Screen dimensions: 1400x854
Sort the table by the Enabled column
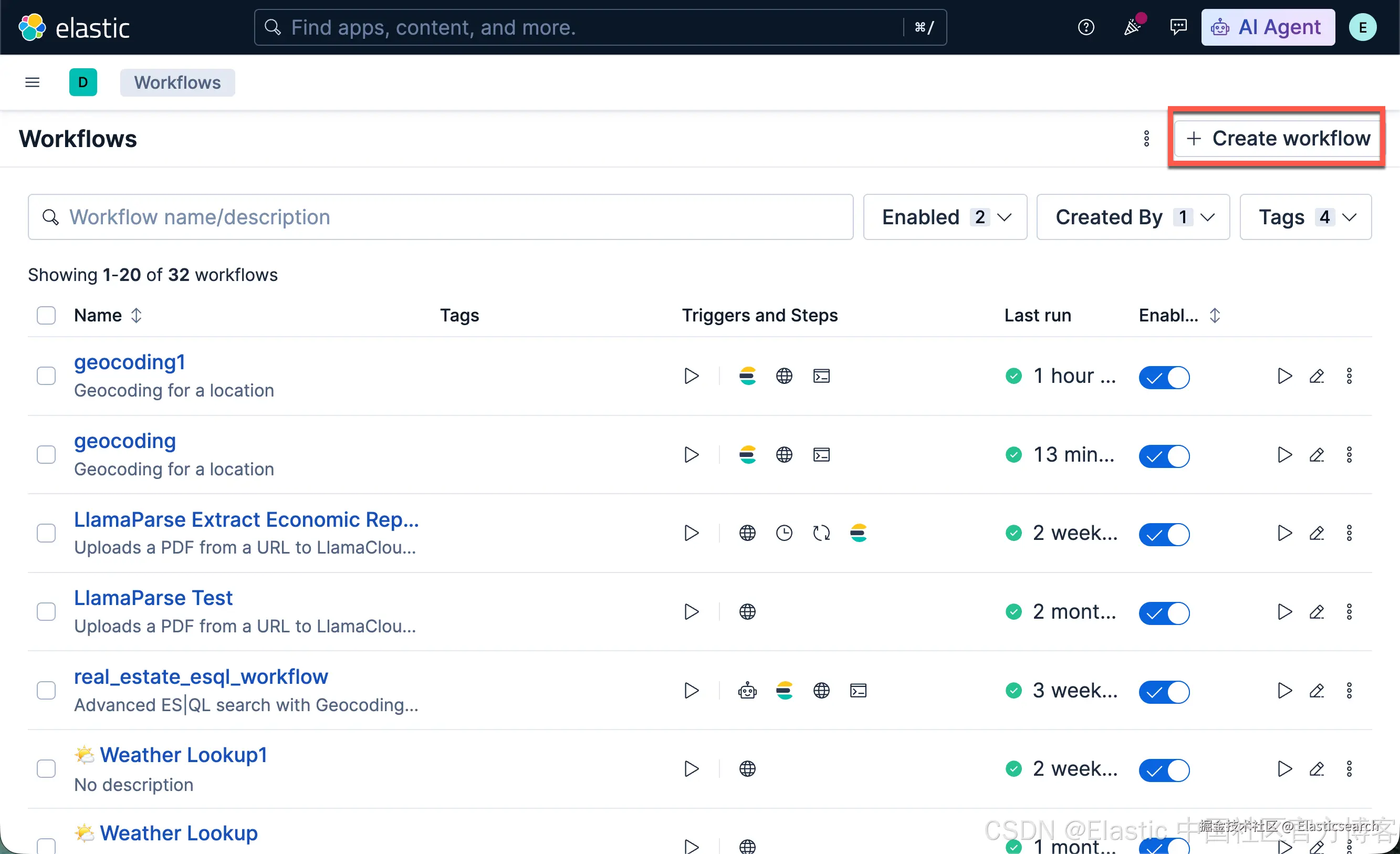pos(1179,315)
